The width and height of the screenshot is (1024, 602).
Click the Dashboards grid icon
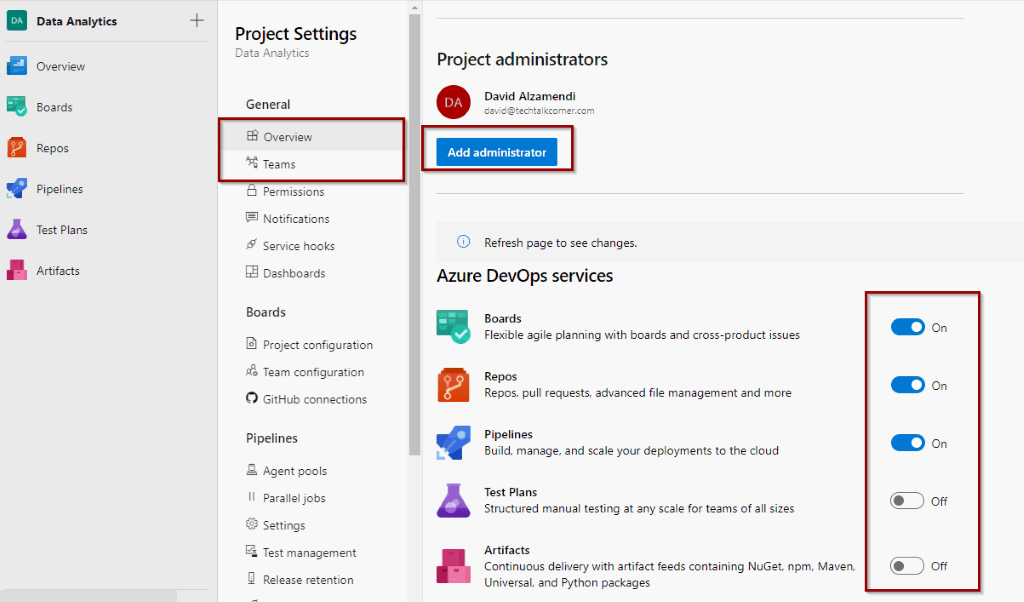pos(251,272)
